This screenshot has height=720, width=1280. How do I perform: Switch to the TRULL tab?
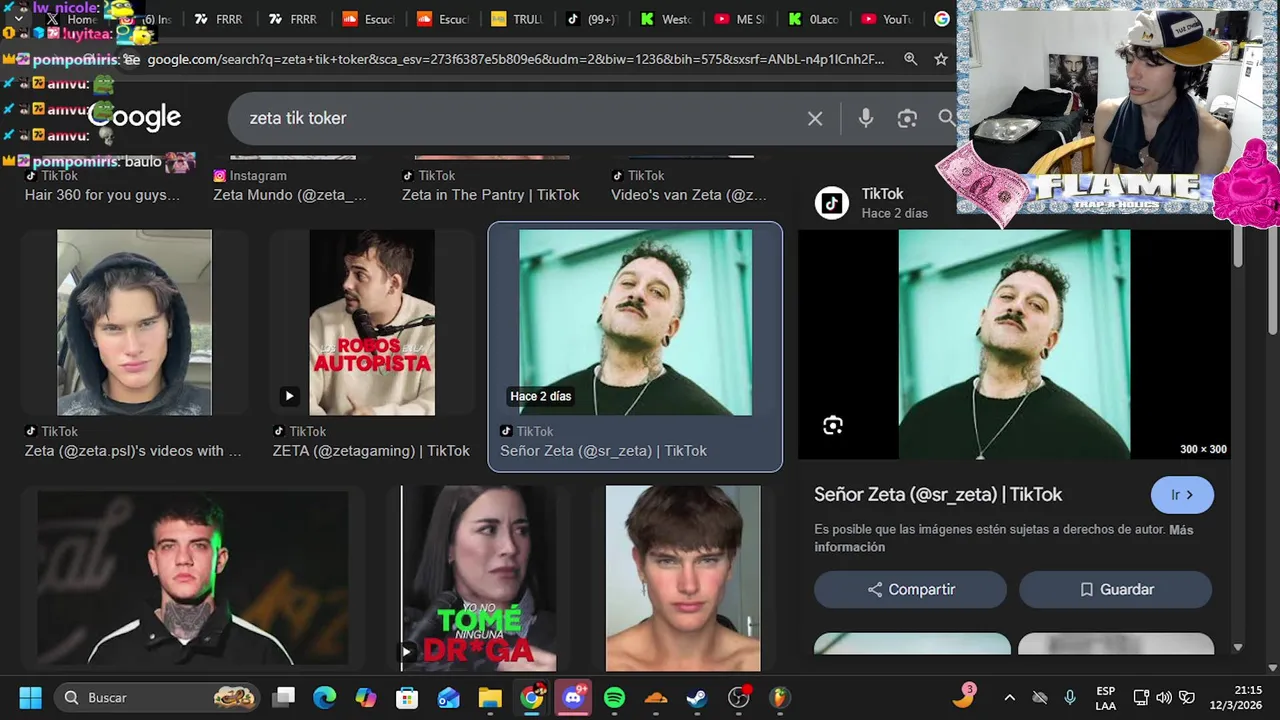(x=517, y=19)
